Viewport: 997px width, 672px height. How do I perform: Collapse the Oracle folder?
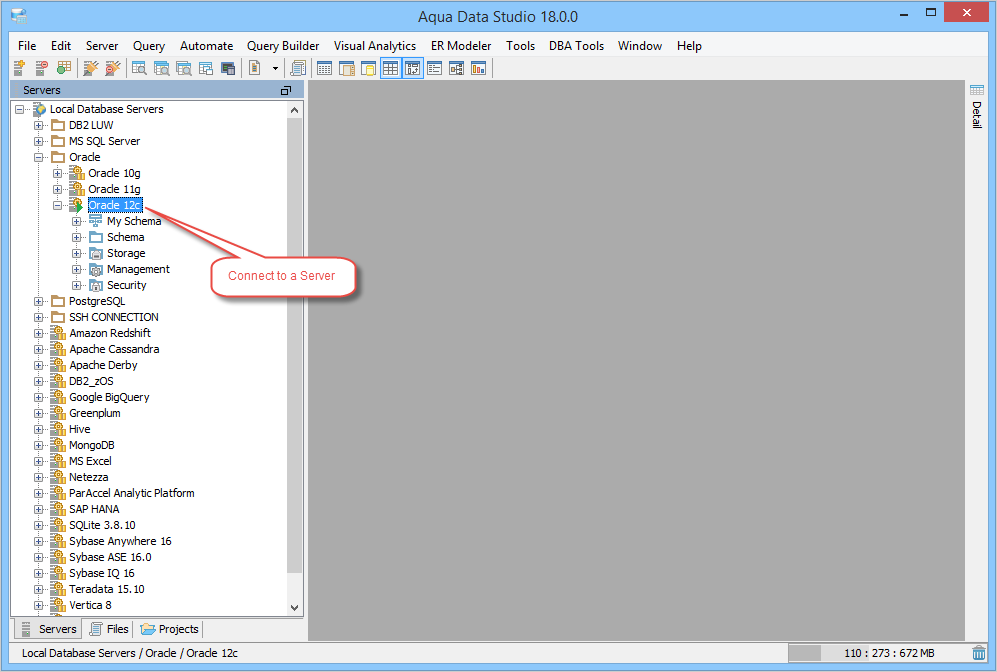(39, 157)
